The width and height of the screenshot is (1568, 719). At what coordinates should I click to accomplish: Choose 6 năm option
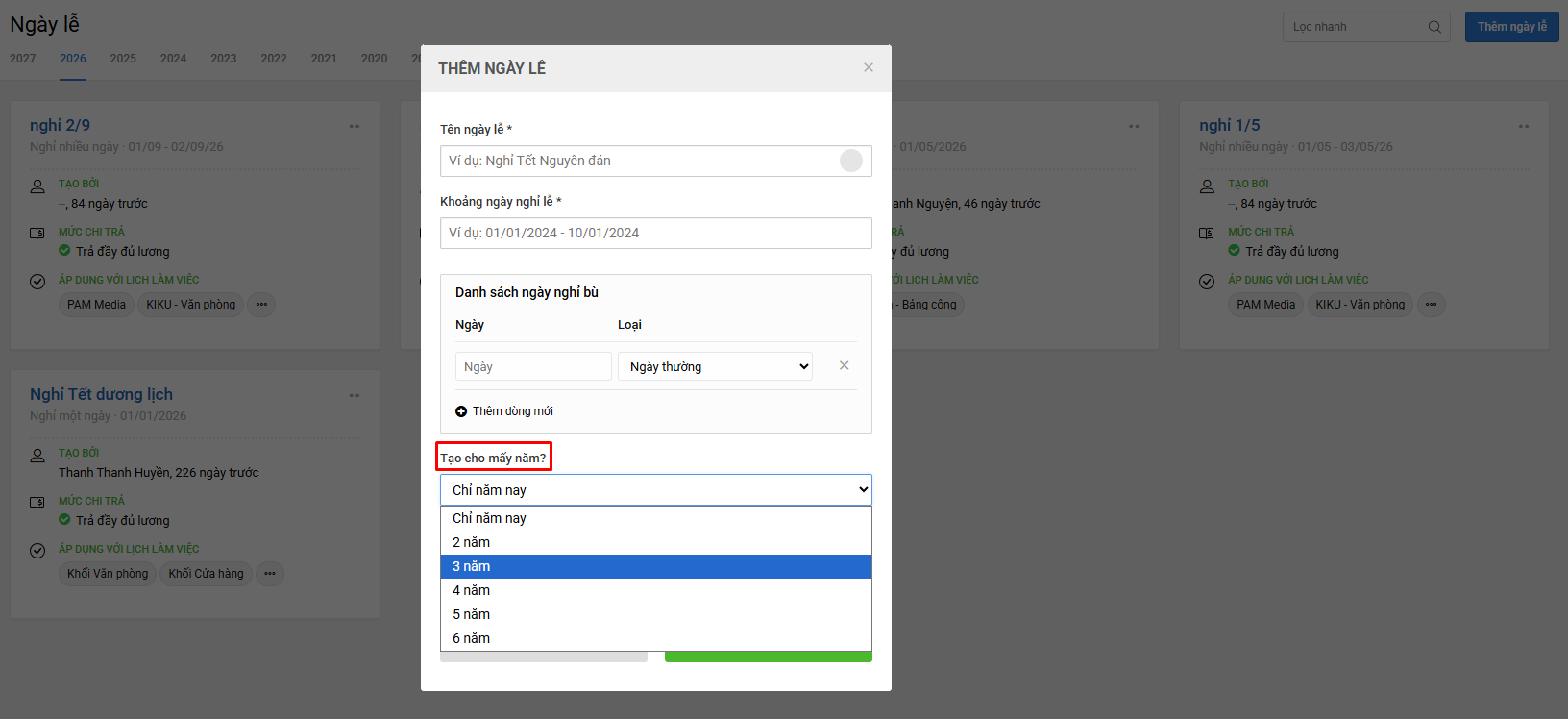coord(656,638)
